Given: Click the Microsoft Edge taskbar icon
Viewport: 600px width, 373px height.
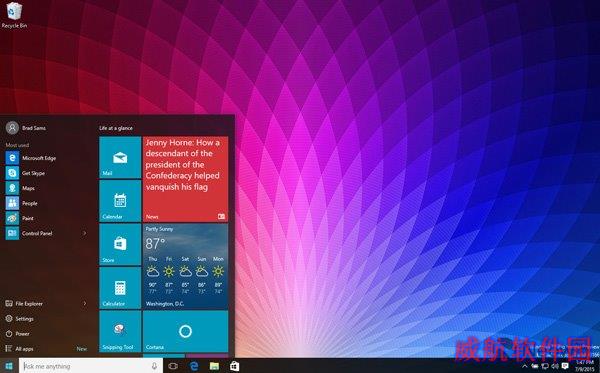Looking at the screenshot, I should point(194,366).
